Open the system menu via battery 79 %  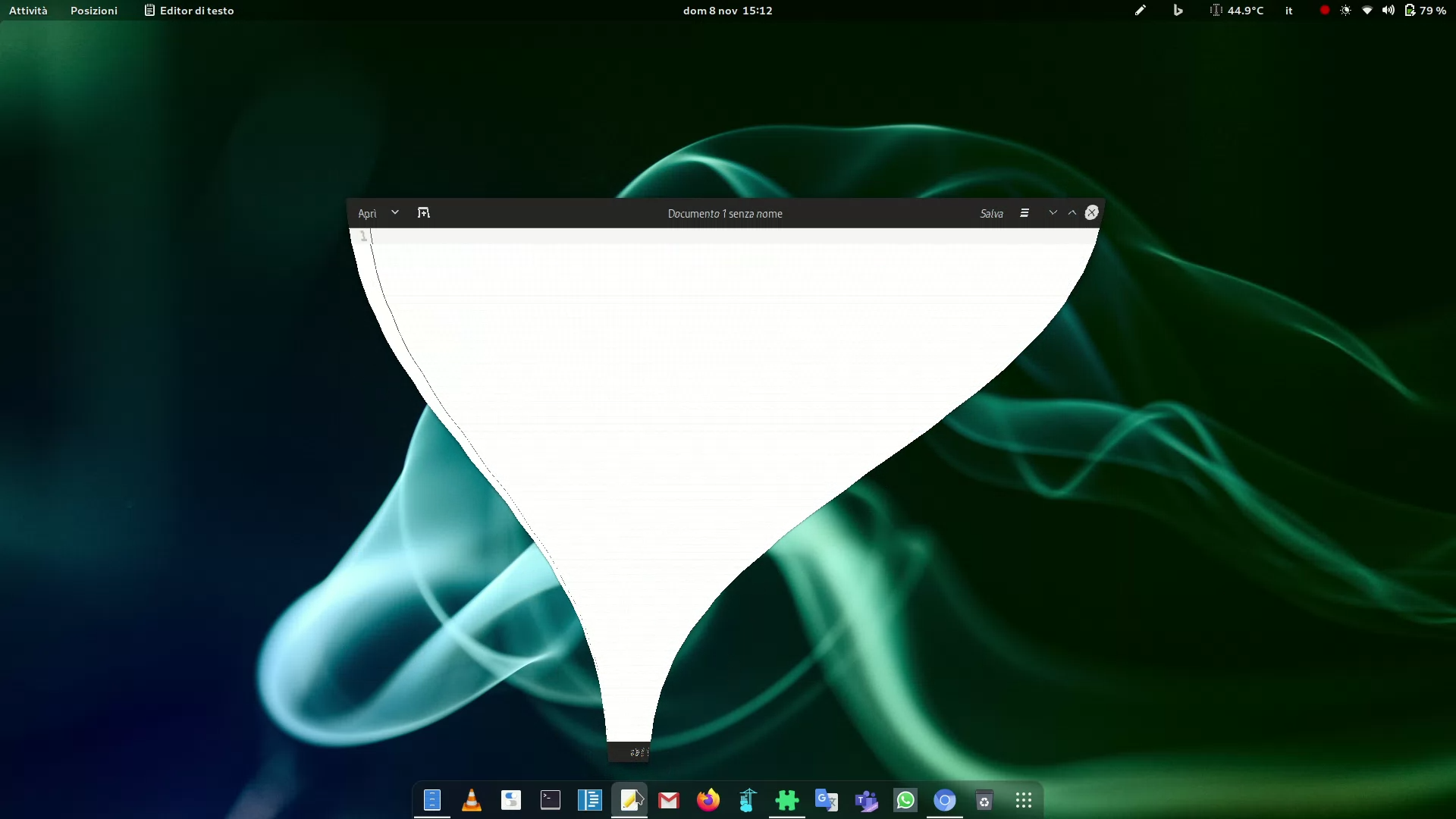pyautogui.click(x=1426, y=11)
